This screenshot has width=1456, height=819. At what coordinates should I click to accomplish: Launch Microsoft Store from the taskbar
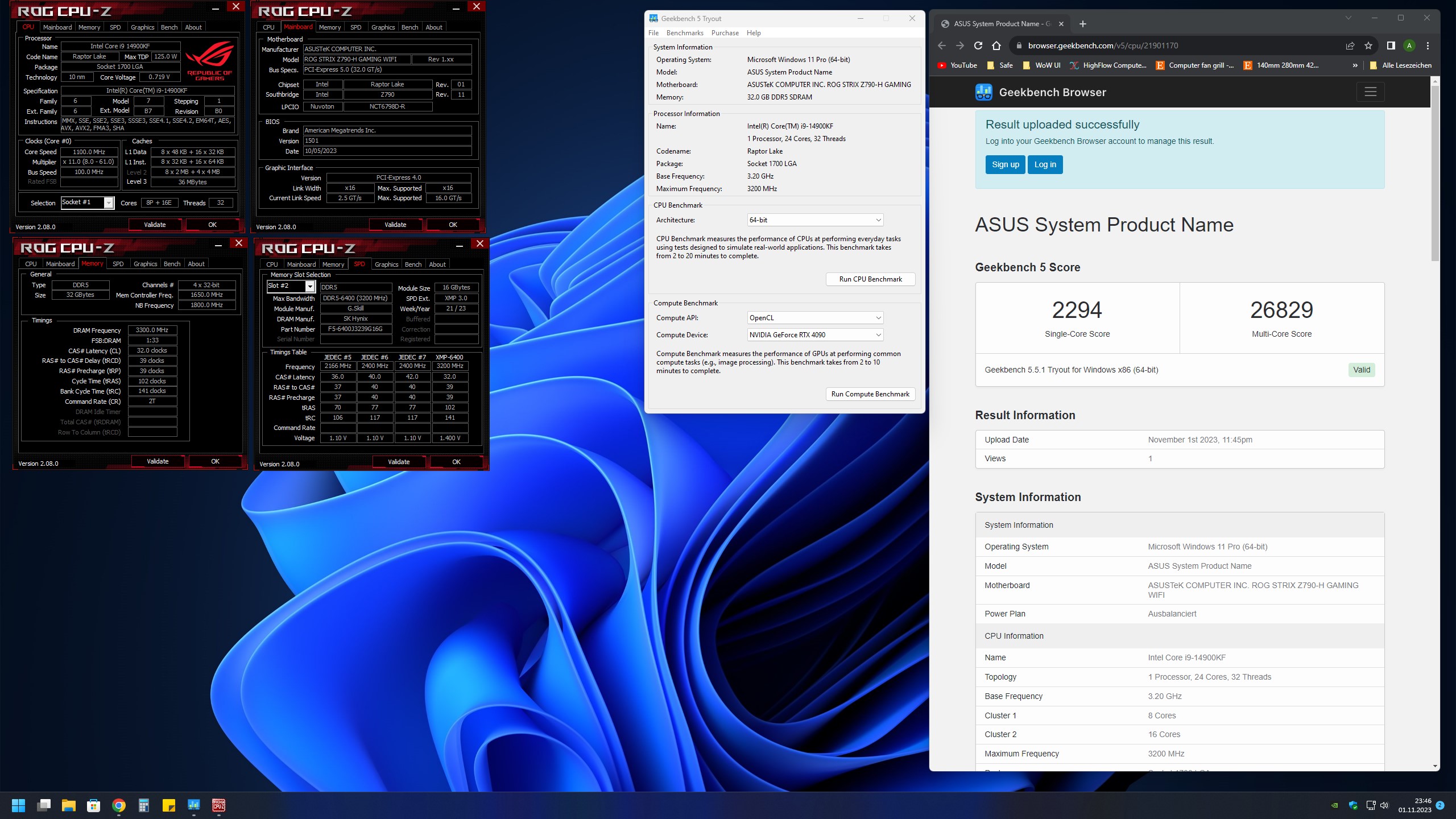click(x=94, y=805)
